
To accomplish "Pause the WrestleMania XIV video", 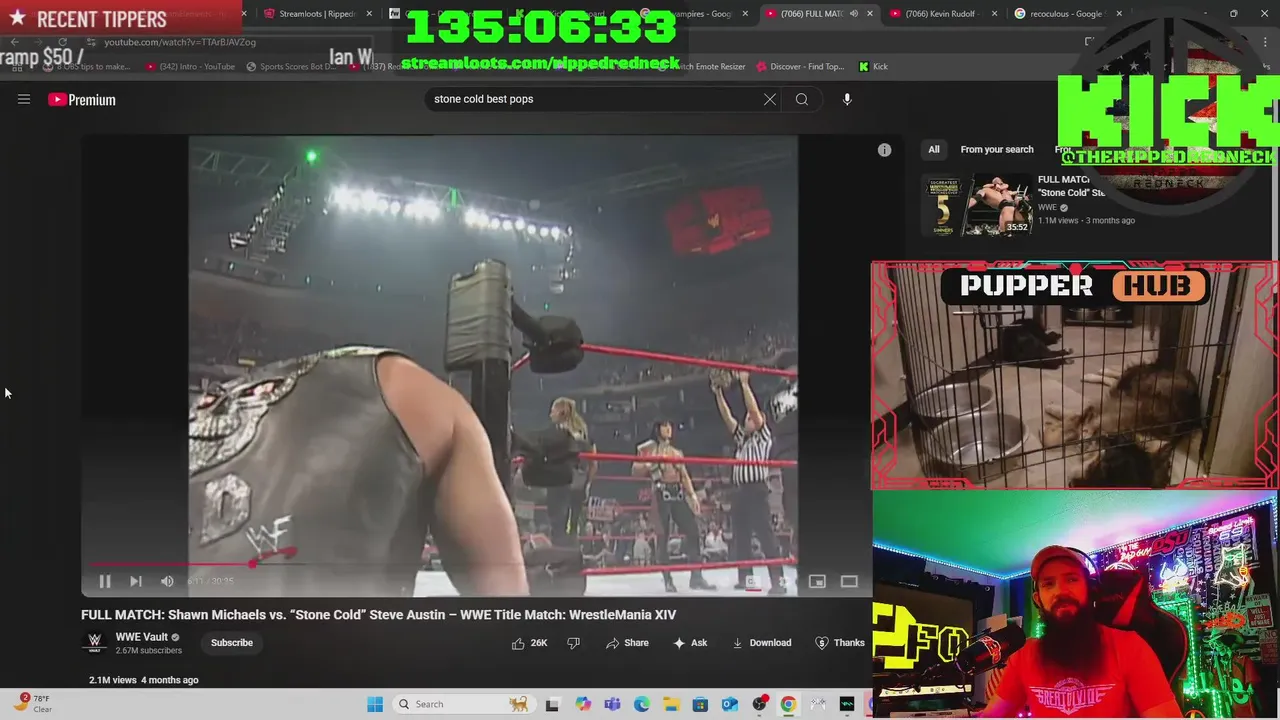I will pyautogui.click(x=104, y=581).
